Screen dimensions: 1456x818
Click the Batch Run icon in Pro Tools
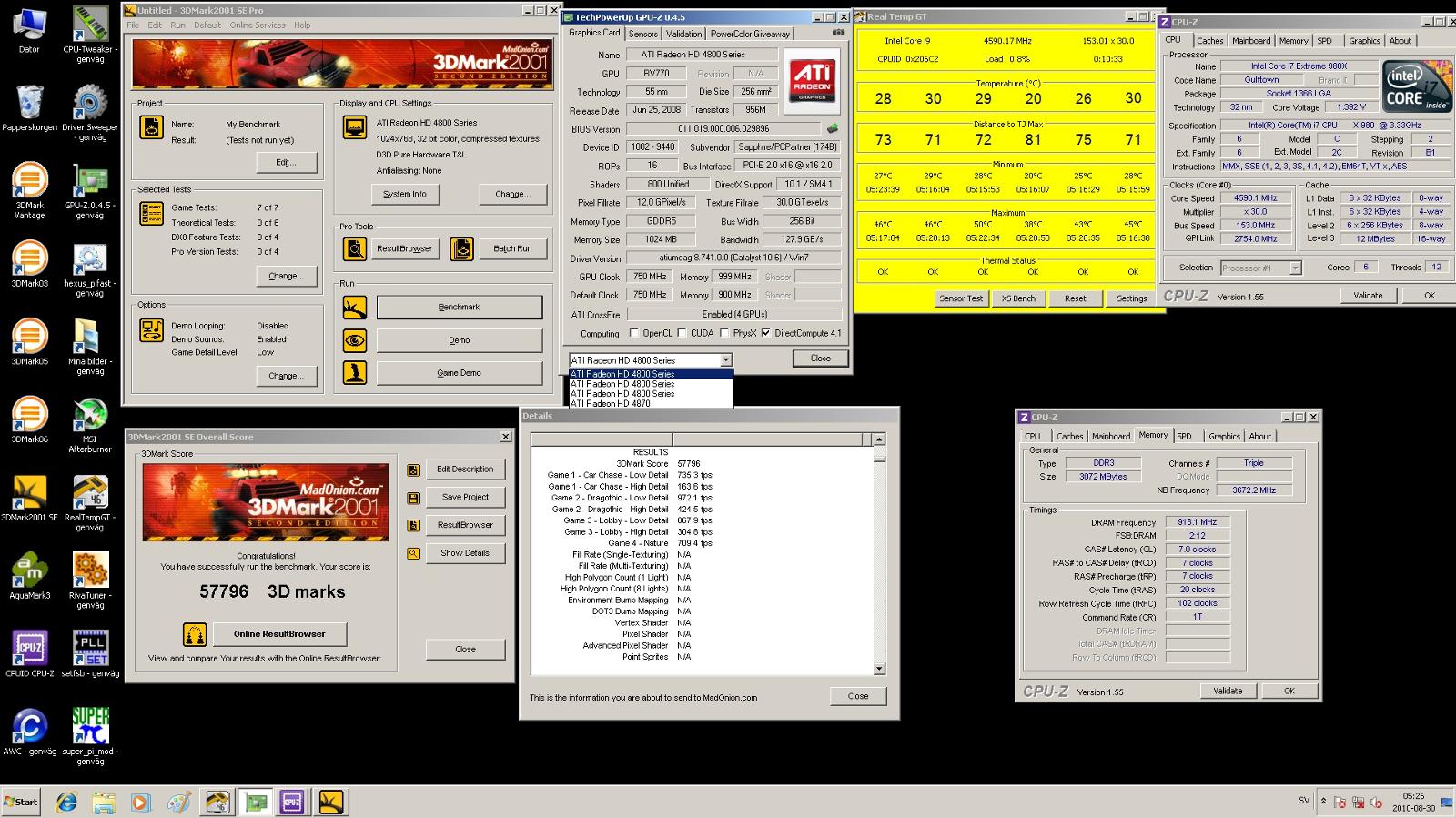point(462,248)
